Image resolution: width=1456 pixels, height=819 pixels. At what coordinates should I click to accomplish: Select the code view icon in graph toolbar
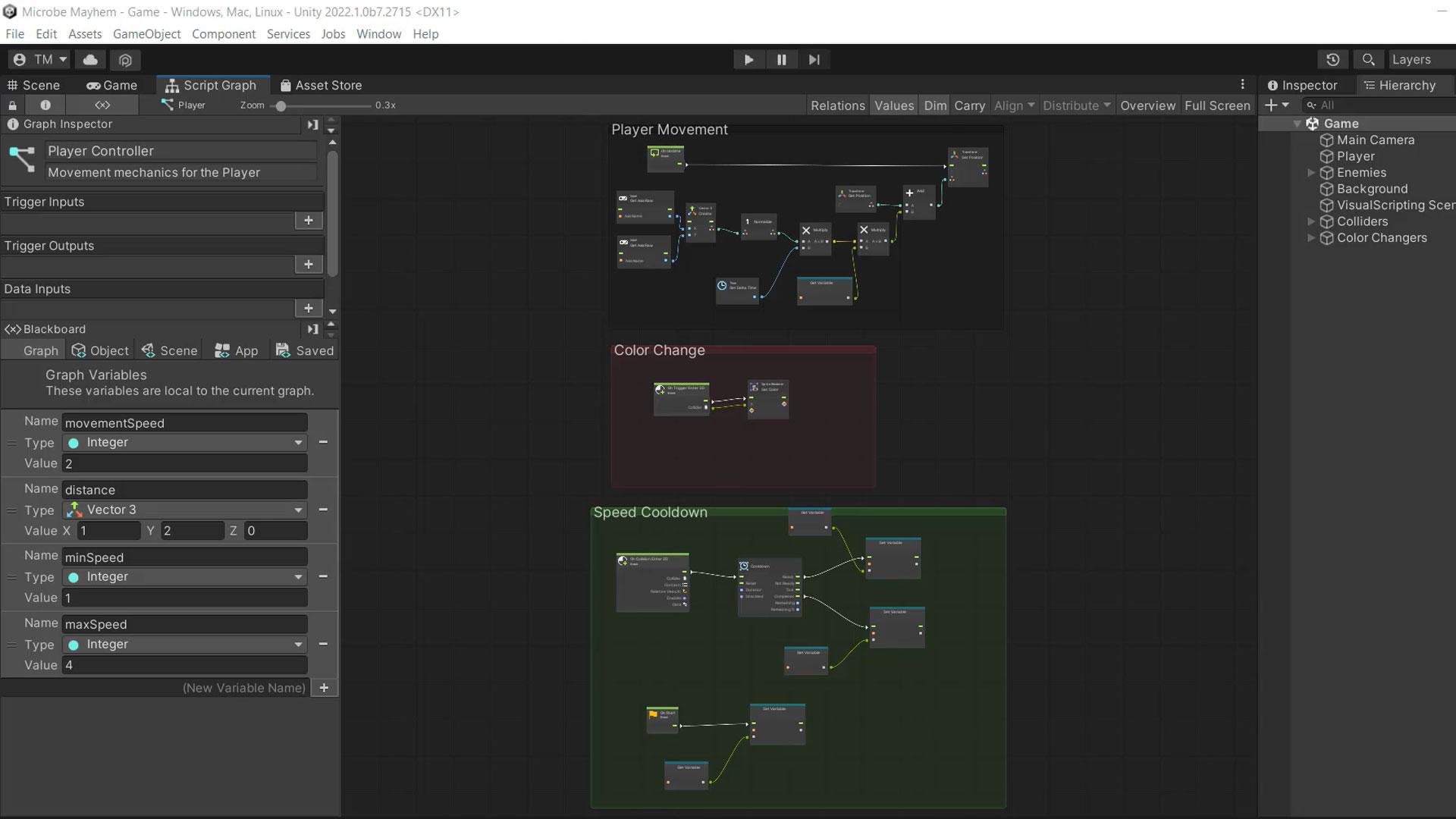pyautogui.click(x=102, y=105)
